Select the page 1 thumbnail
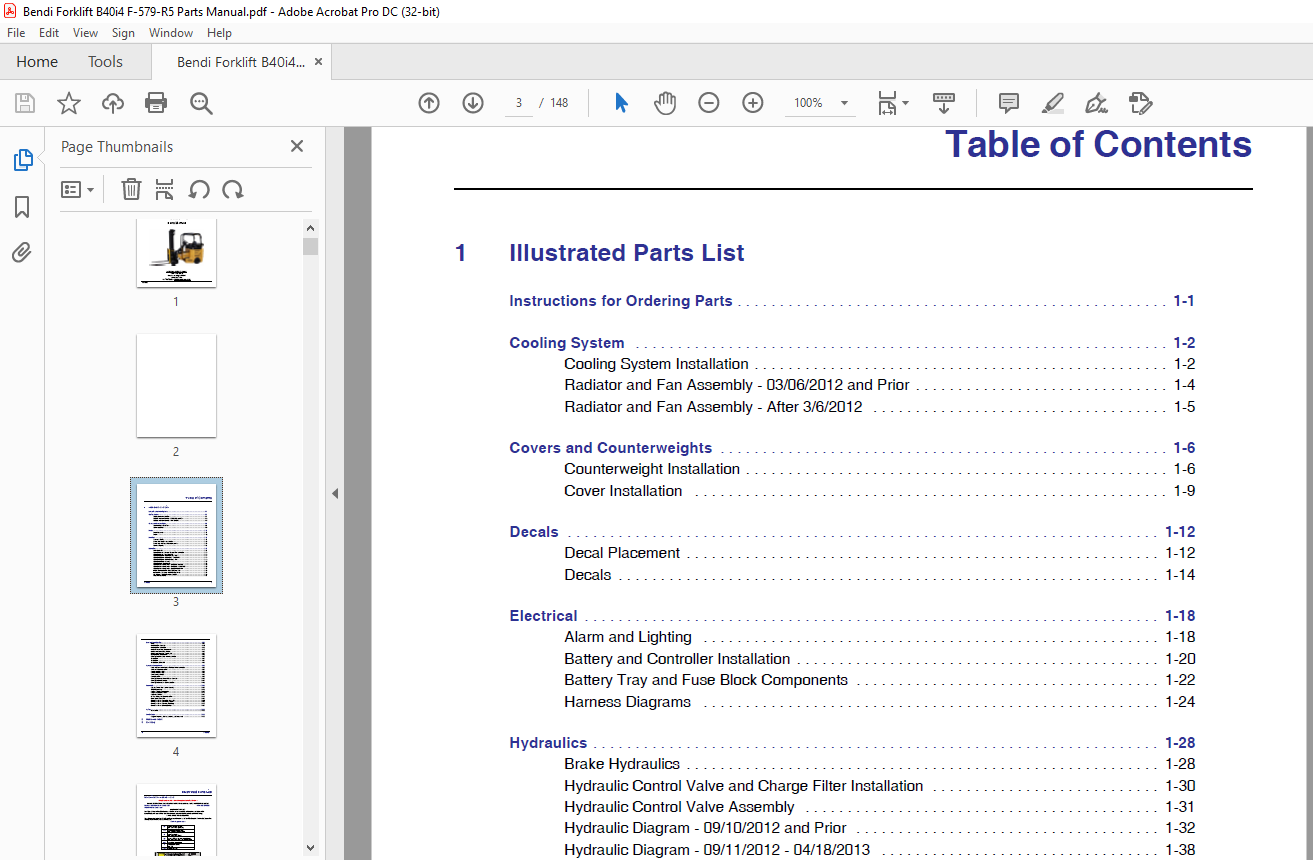 [x=176, y=253]
